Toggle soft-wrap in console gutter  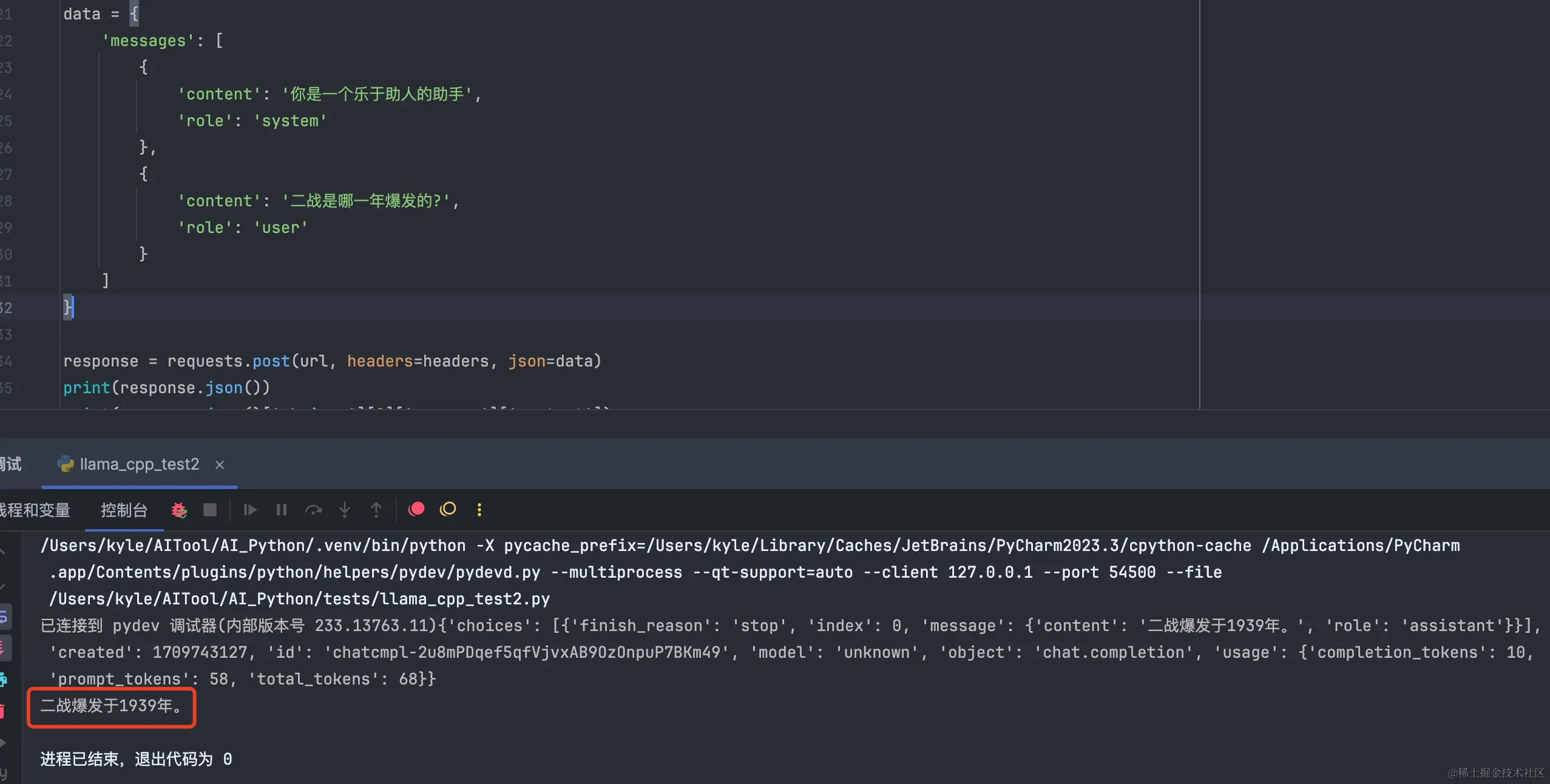(x=4, y=617)
